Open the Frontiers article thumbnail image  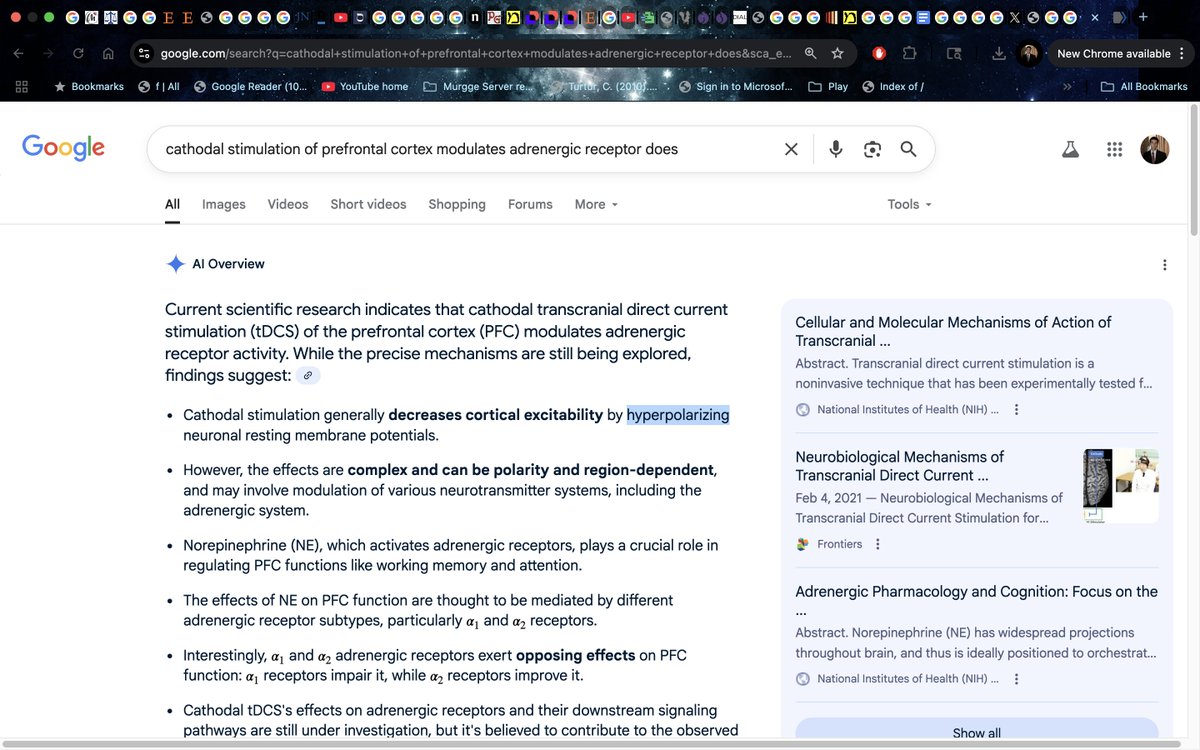[1121, 485]
